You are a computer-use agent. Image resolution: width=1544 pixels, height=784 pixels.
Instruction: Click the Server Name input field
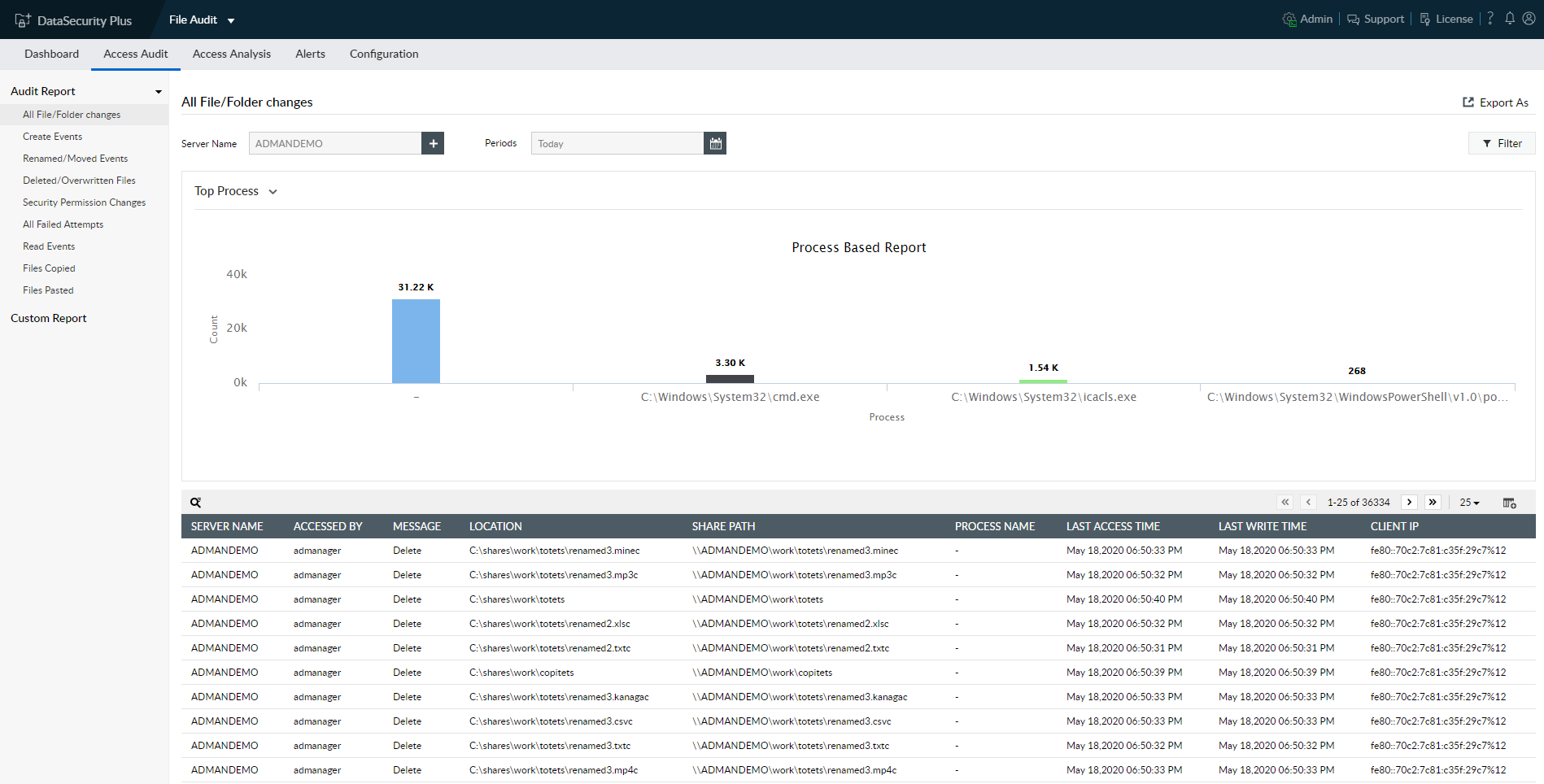click(335, 143)
